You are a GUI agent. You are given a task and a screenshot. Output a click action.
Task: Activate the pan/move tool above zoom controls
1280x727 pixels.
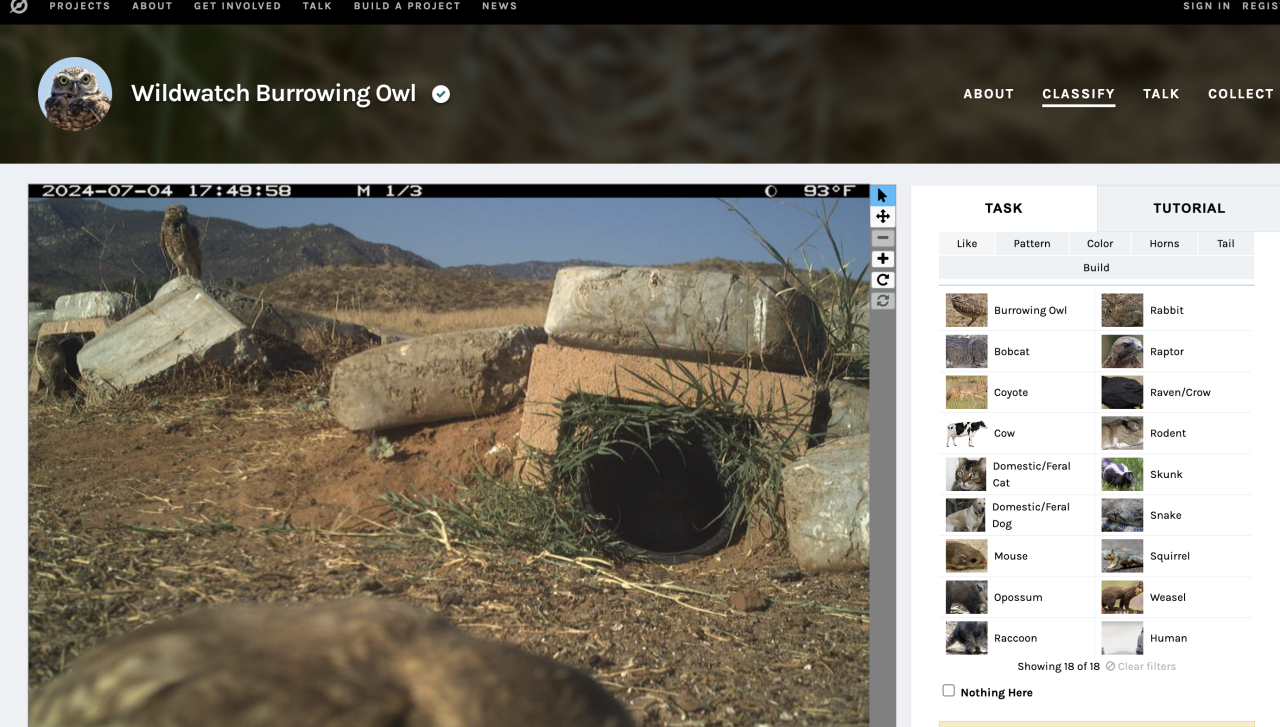point(882,217)
